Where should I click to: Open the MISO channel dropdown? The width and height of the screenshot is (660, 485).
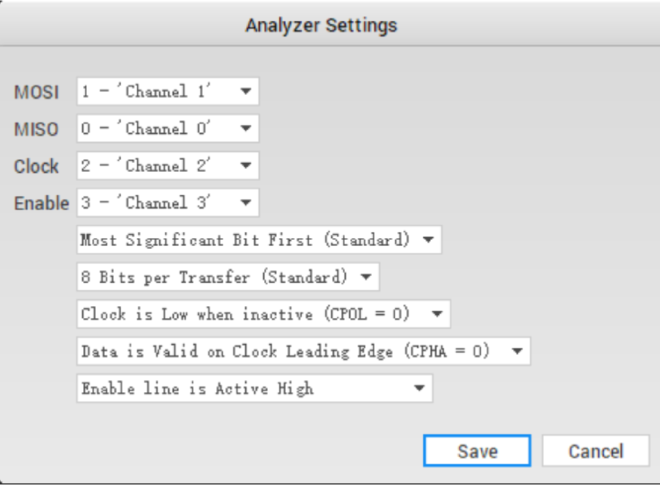click(167, 129)
